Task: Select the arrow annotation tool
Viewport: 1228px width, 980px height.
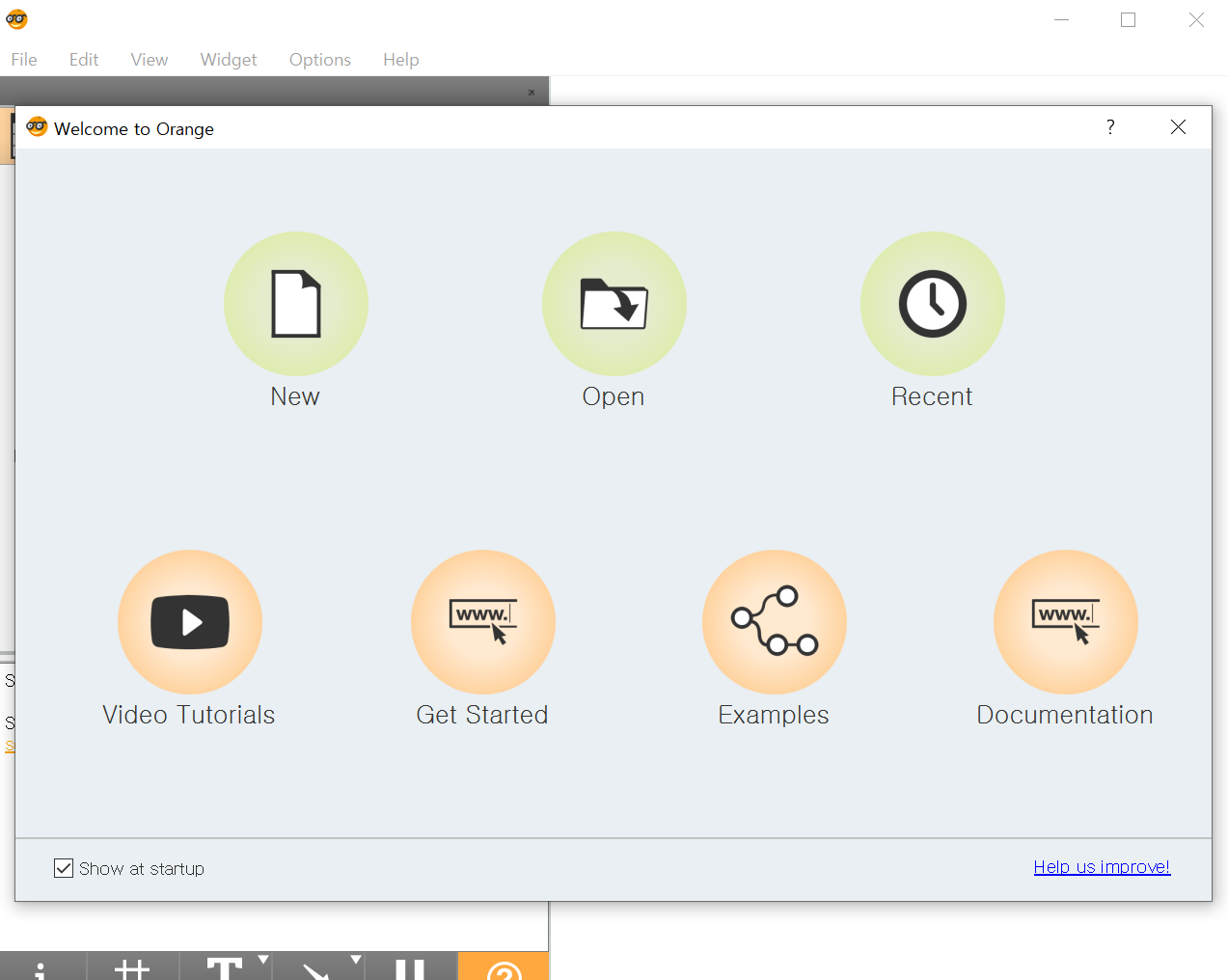Action: (315, 970)
